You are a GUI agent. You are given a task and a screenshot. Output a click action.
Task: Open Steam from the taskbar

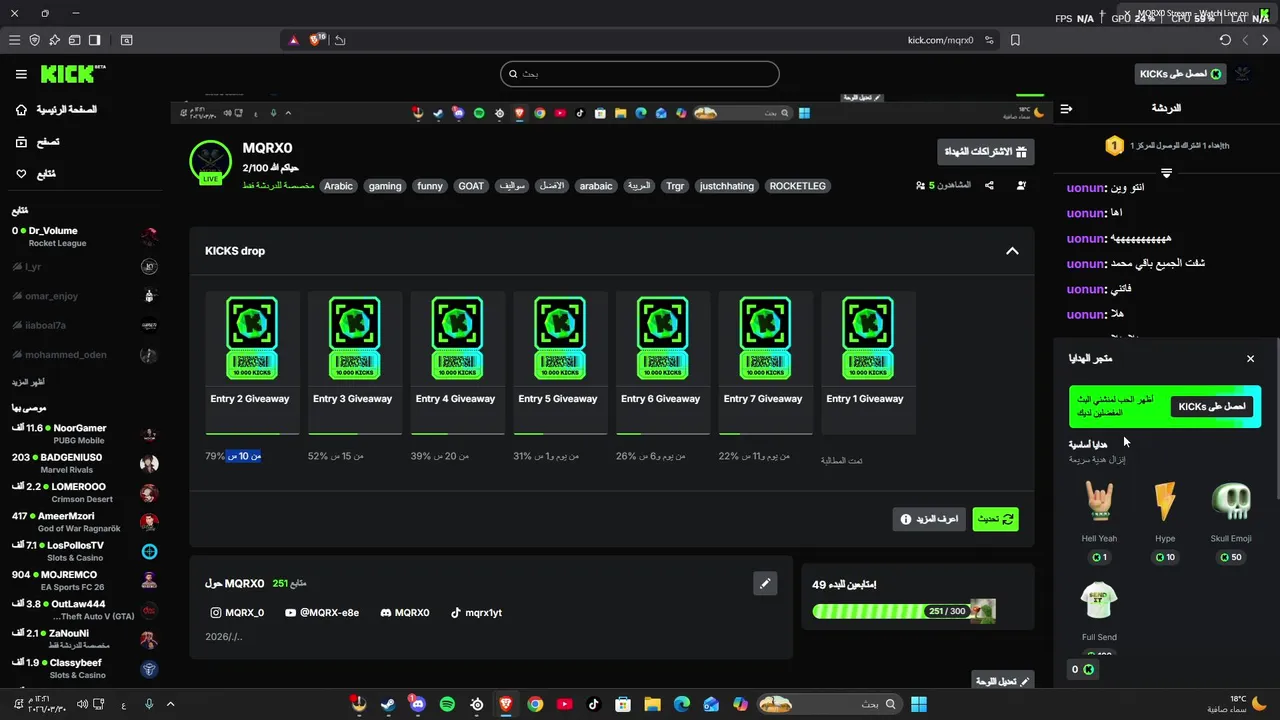point(387,704)
